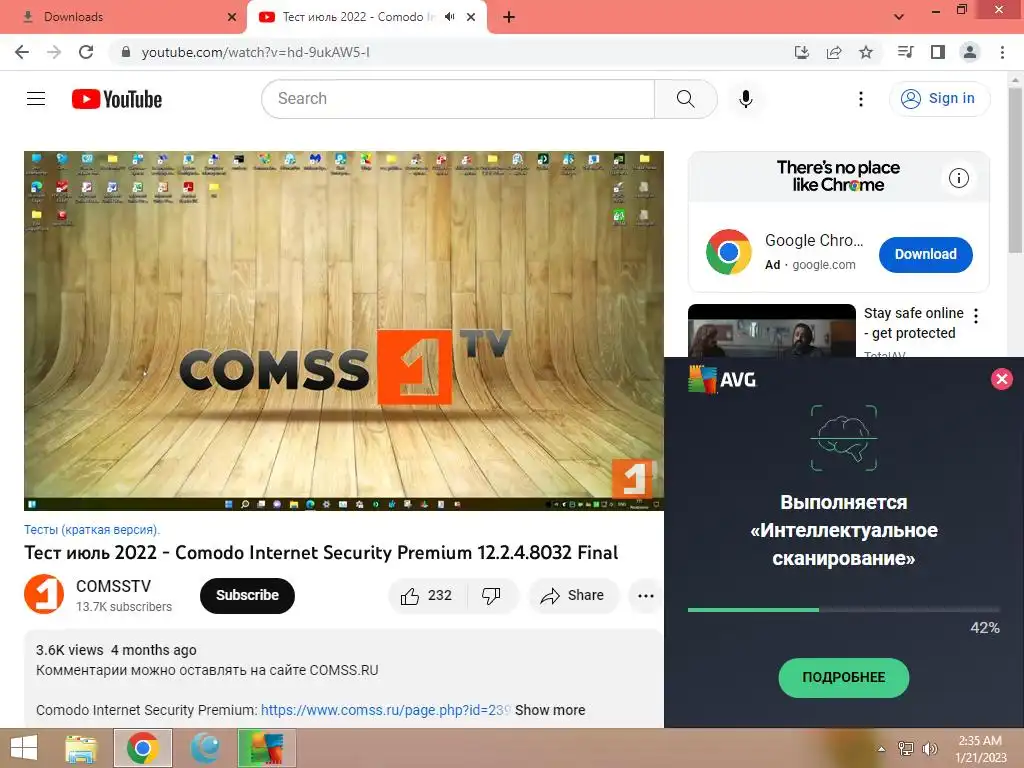
Task: Open AVG from the taskbar
Action: pyautogui.click(x=267, y=748)
